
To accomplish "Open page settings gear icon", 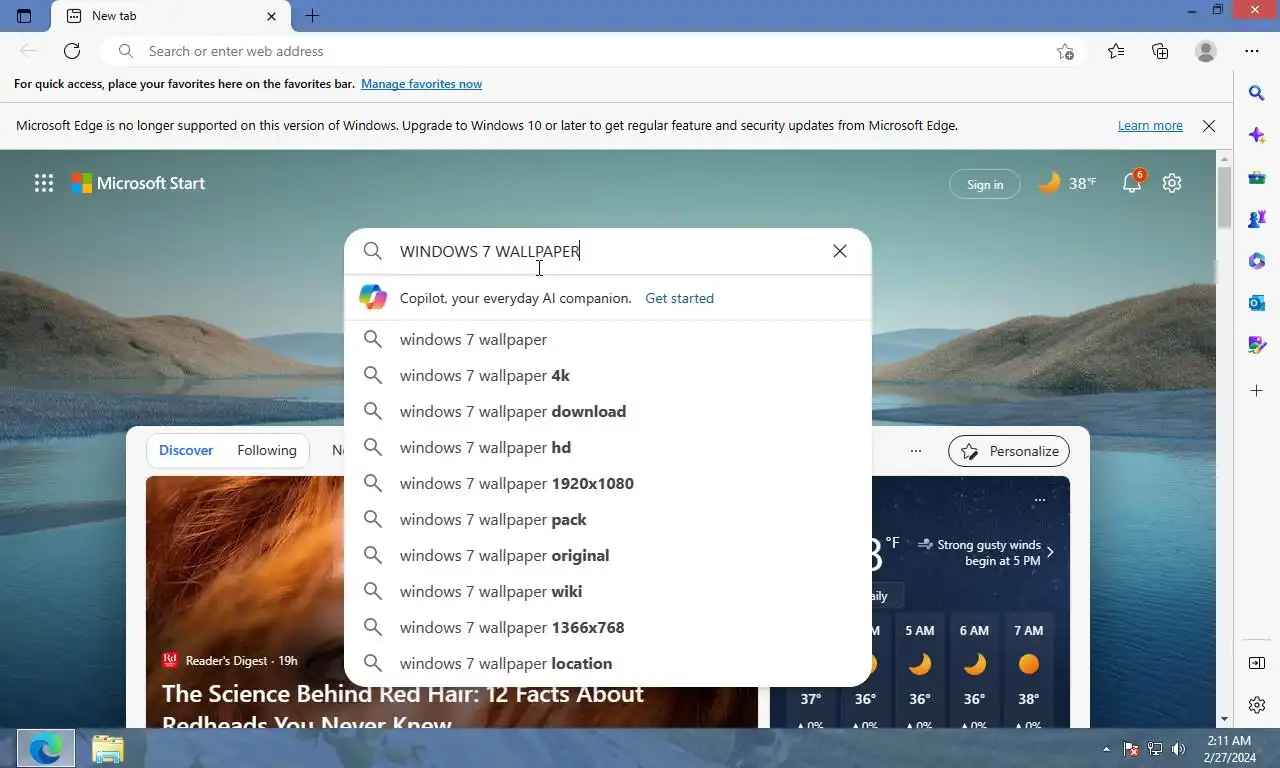I will (x=1172, y=183).
